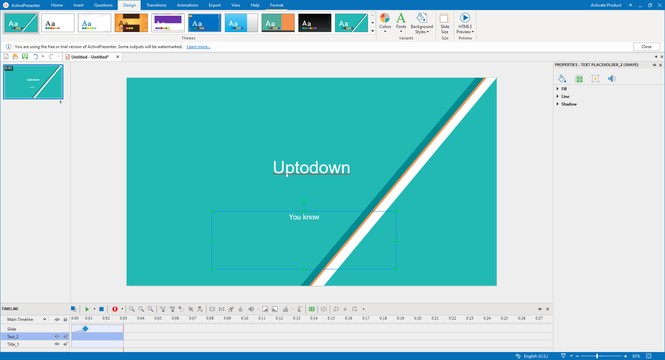Viewport: 665px width, 360px height.
Task: Dismiss the trial notice with Close button
Action: tap(646, 47)
